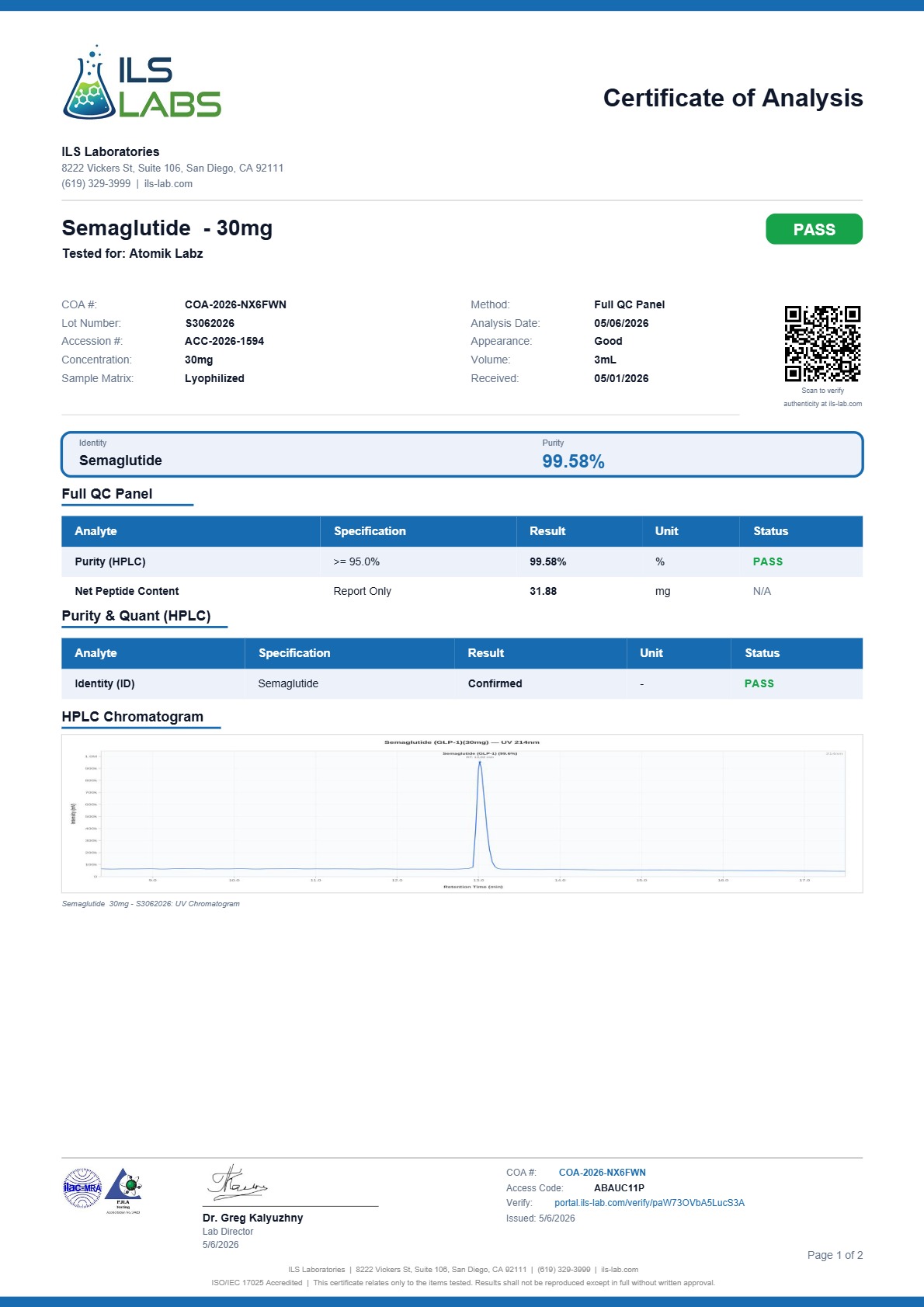Click the access code ABAUC11P
The height and width of the screenshot is (1307, 924).
619,1188
